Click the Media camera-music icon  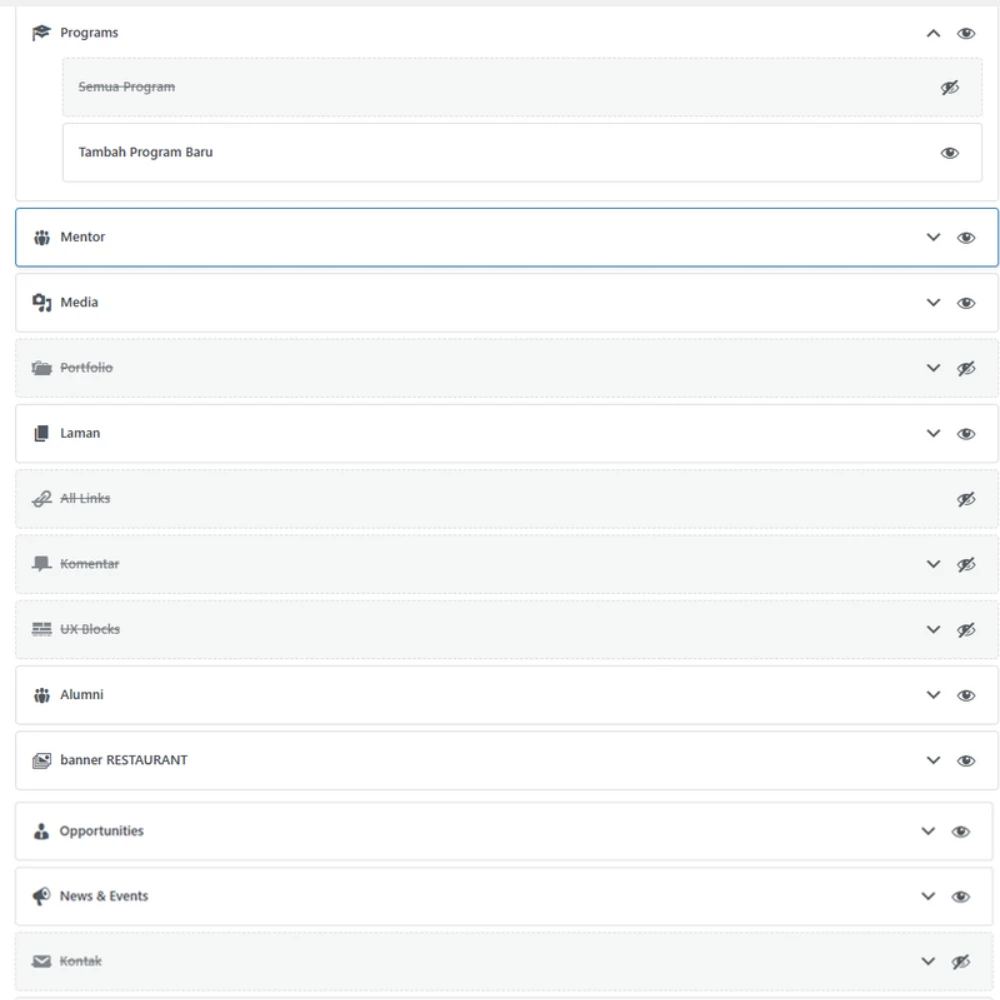[41, 303]
